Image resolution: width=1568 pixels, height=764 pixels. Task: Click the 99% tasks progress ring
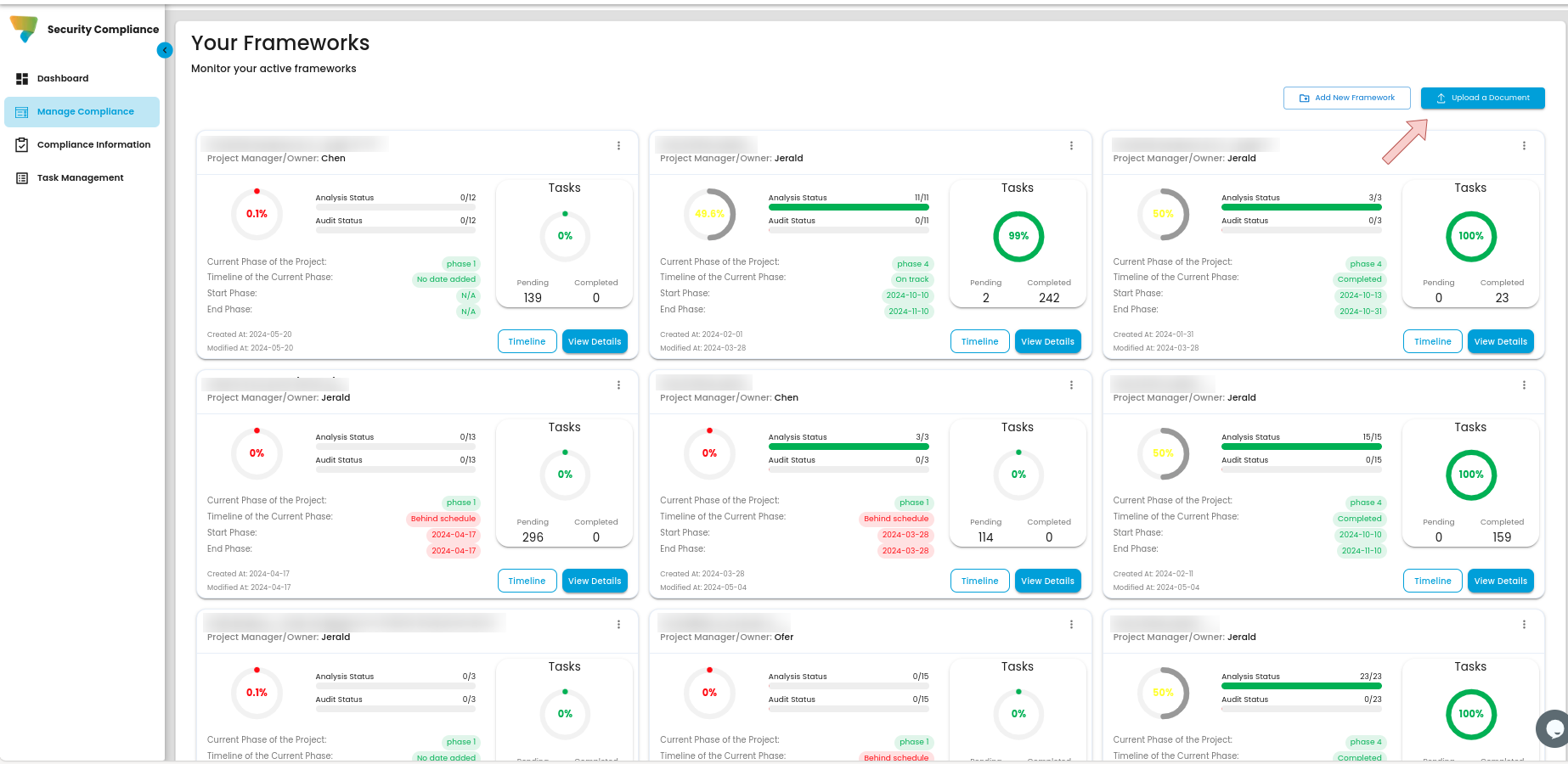pos(1018,236)
